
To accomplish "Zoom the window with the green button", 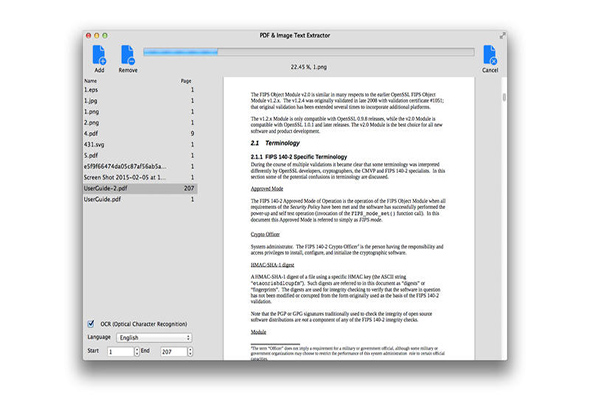I will click(105, 35).
